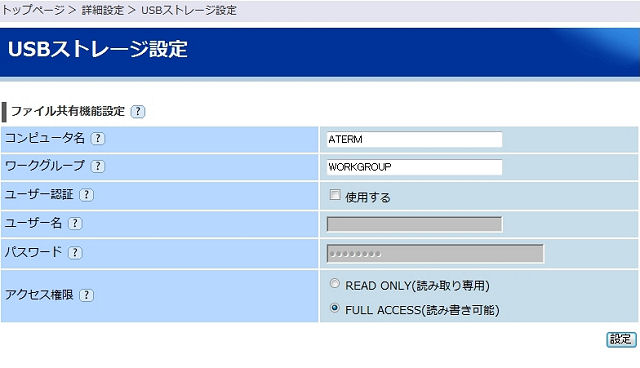
Task: Click the アクセス権限 label
Action: tap(39, 295)
